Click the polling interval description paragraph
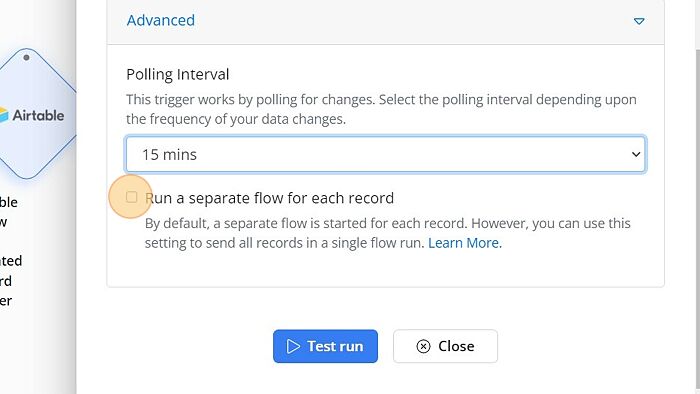 381,109
